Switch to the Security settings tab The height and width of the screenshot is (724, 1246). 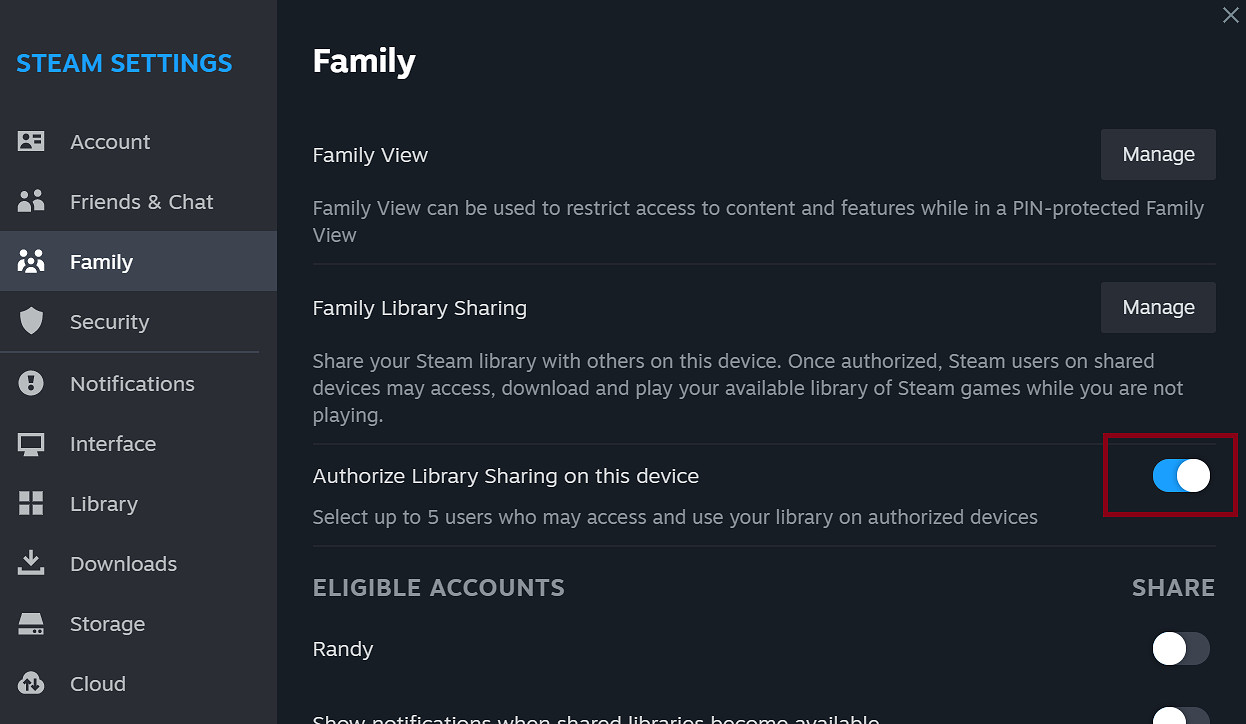109,322
